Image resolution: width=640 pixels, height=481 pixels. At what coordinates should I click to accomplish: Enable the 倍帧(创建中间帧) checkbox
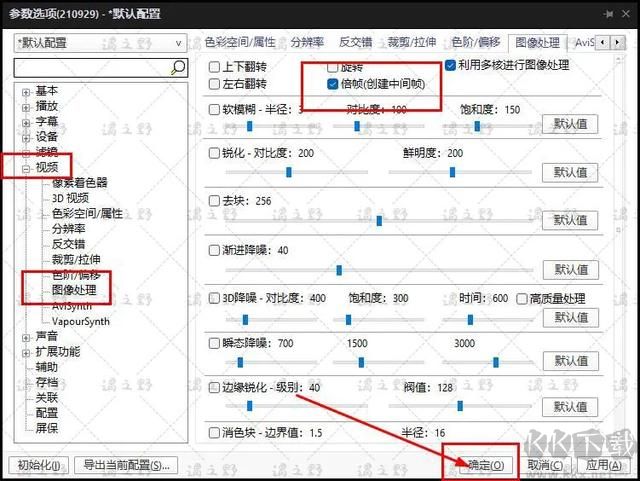click(333, 83)
